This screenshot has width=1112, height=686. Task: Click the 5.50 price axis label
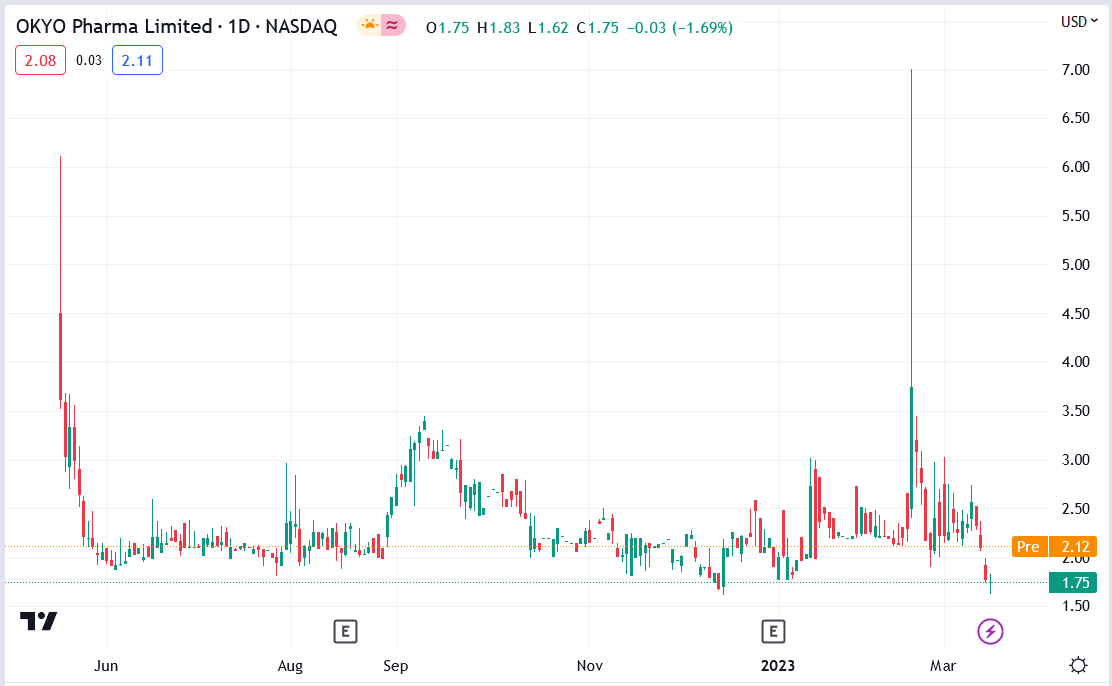click(1075, 216)
